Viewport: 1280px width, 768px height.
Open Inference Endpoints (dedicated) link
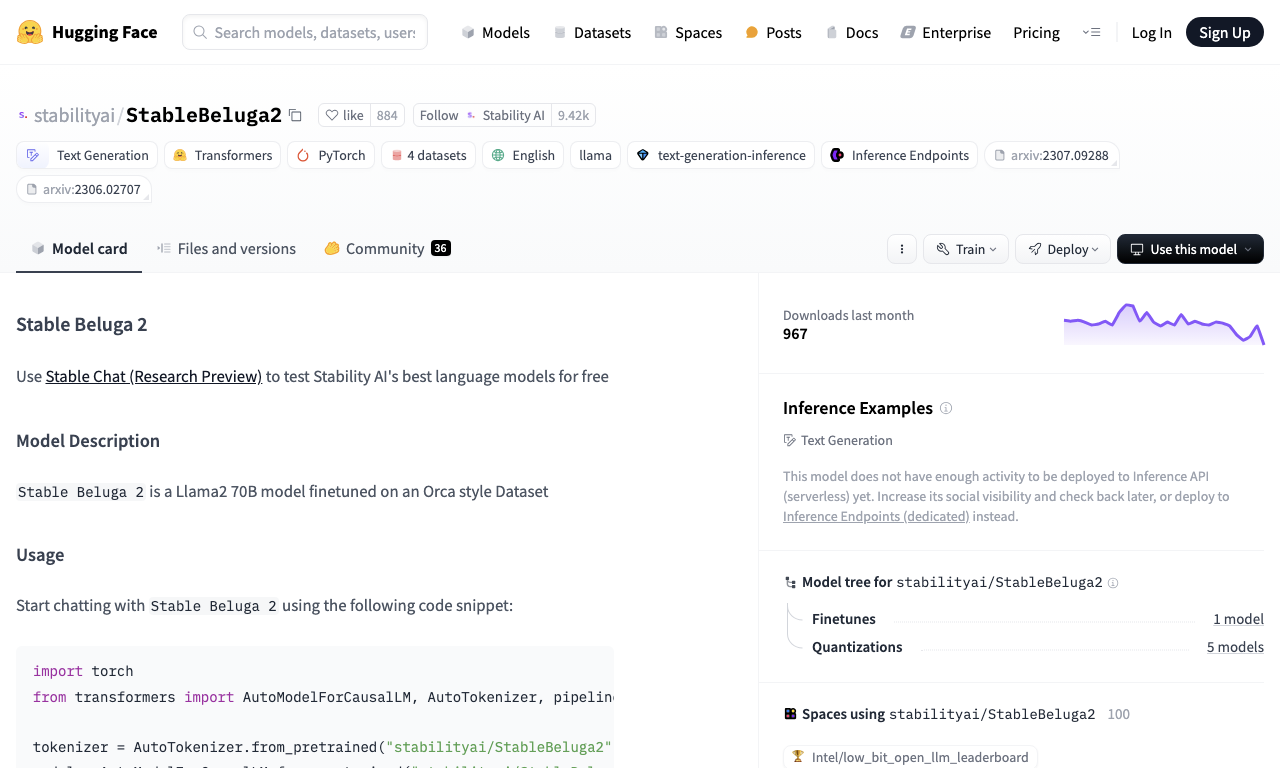tap(876, 516)
